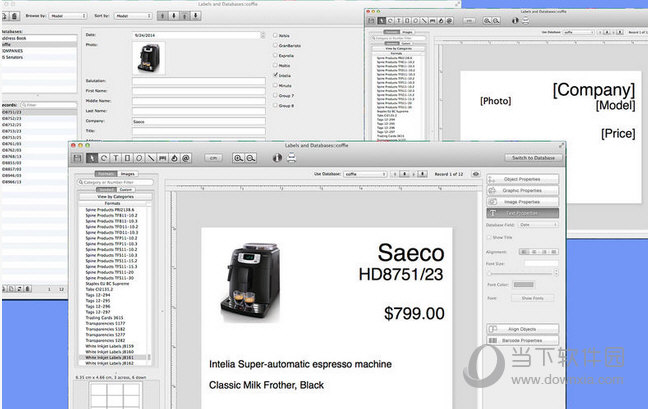Viewport: 648px width, 409px height.
Task: Click the Show Fonts button
Action: (x=532, y=298)
